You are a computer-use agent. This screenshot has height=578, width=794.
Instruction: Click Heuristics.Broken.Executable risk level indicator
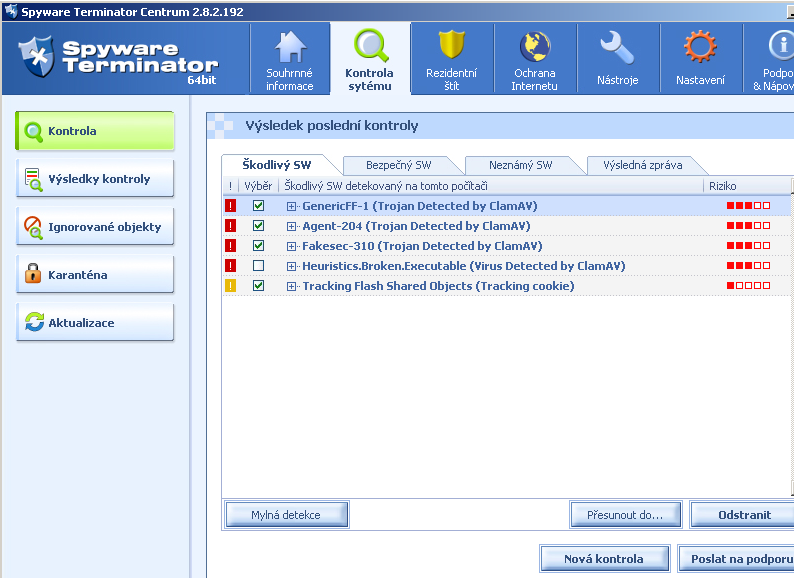pos(748,265)
